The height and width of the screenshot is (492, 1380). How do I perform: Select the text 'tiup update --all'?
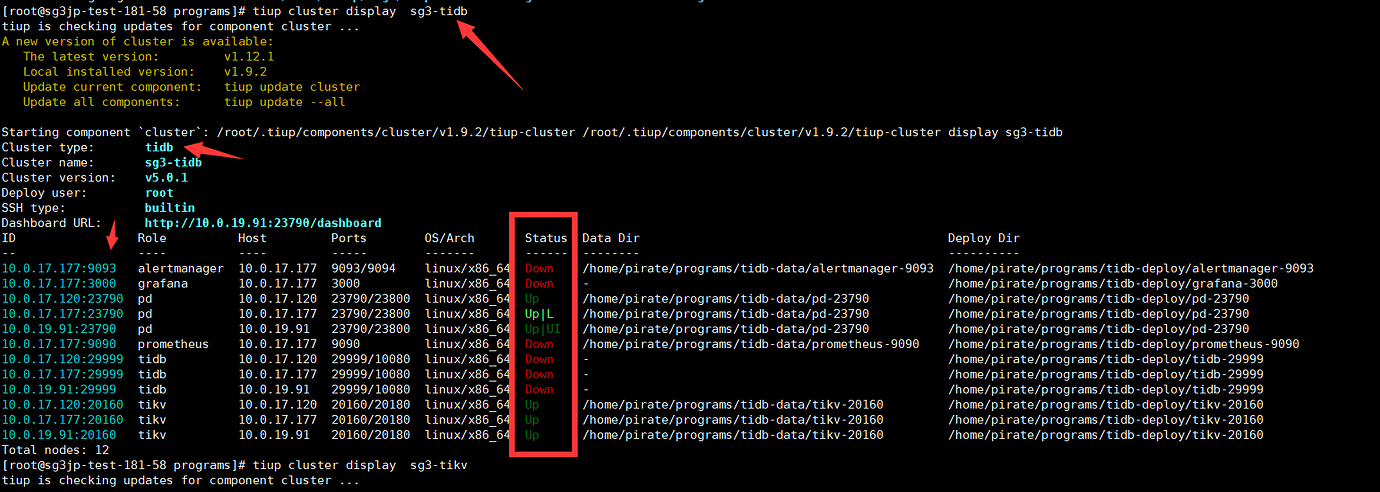(x=285, y=102)
